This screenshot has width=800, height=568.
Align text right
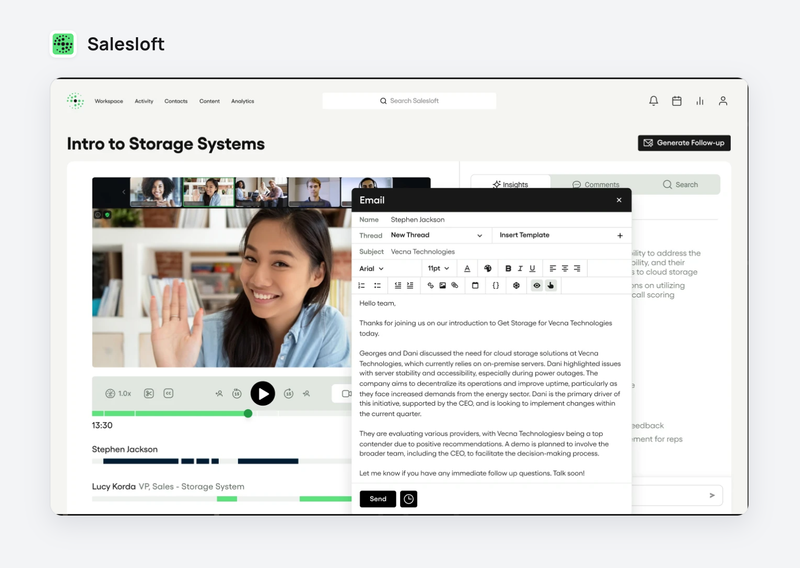click(x=577, y=268)
